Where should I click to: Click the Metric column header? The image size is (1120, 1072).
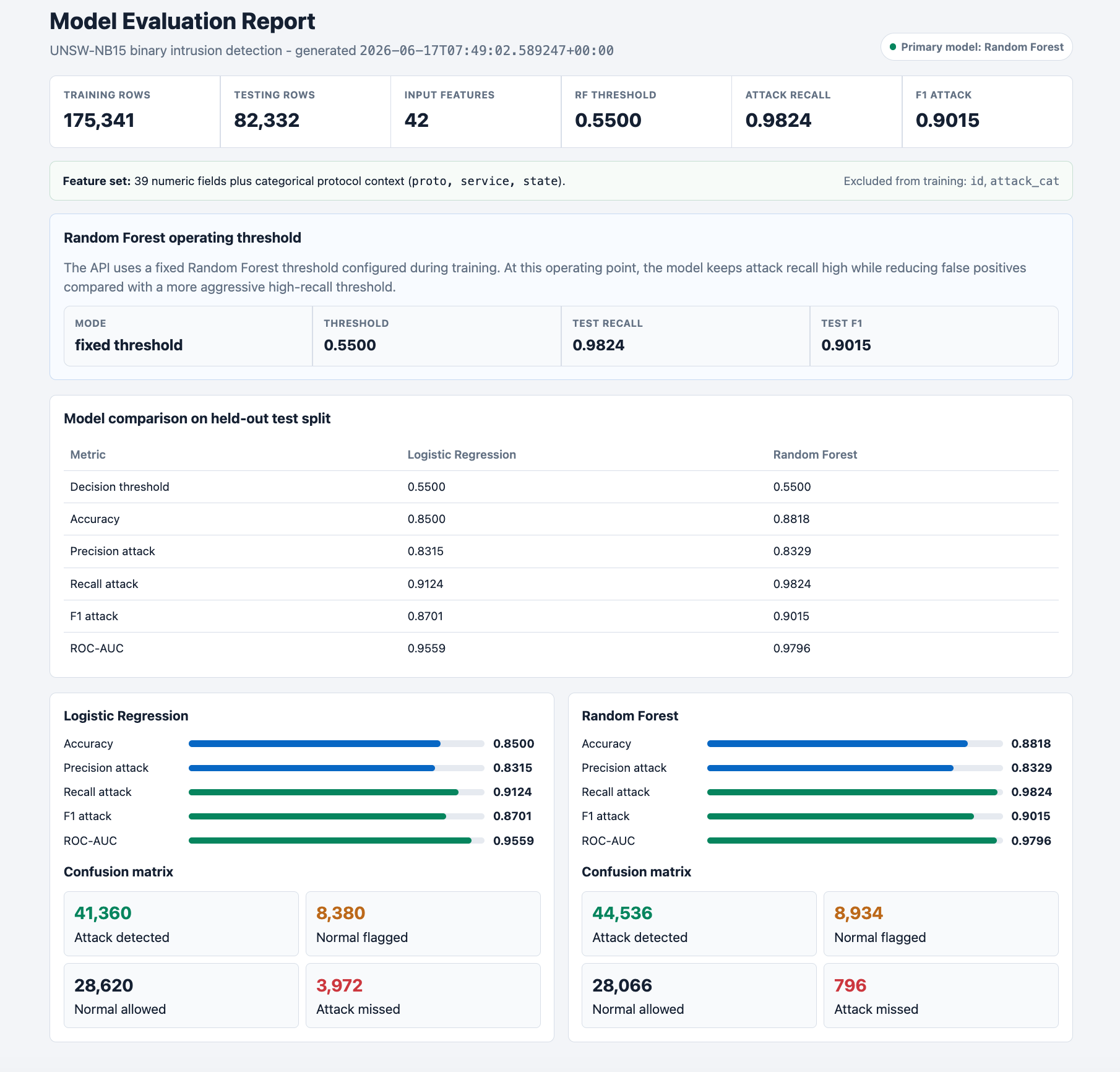[x=88, y=454]
